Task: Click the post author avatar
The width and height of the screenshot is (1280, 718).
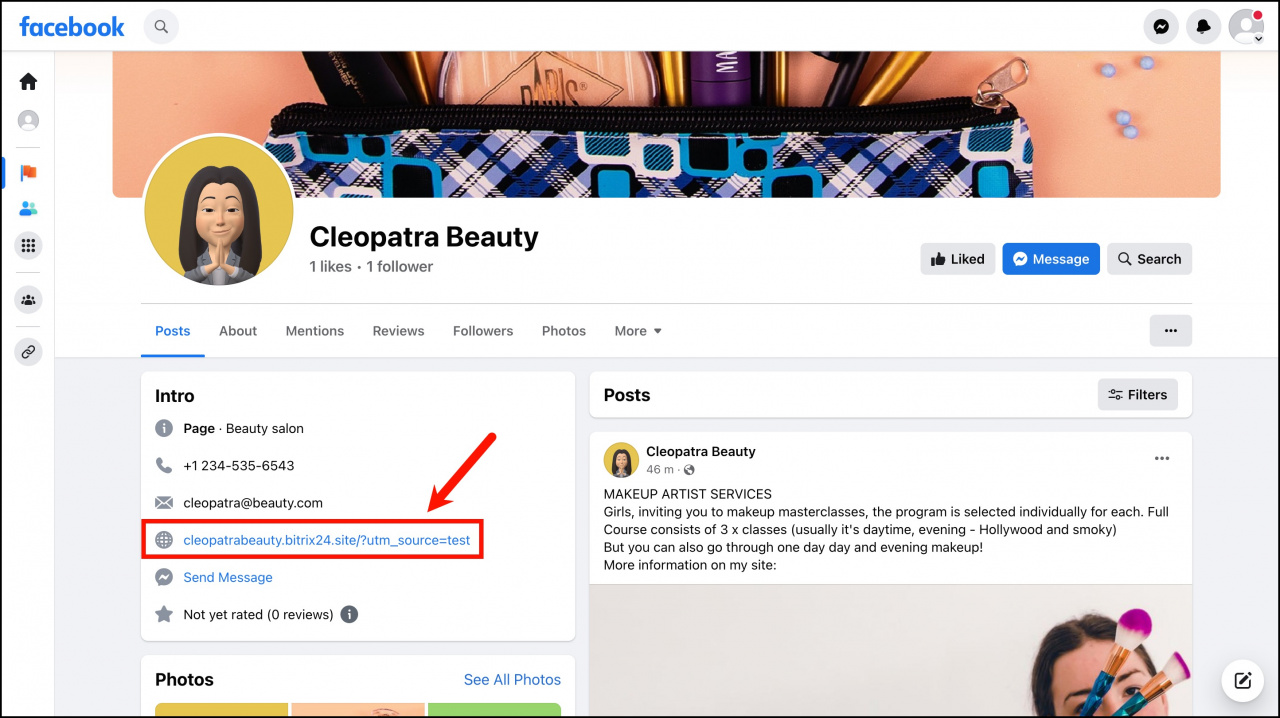Action: (621, 460)
